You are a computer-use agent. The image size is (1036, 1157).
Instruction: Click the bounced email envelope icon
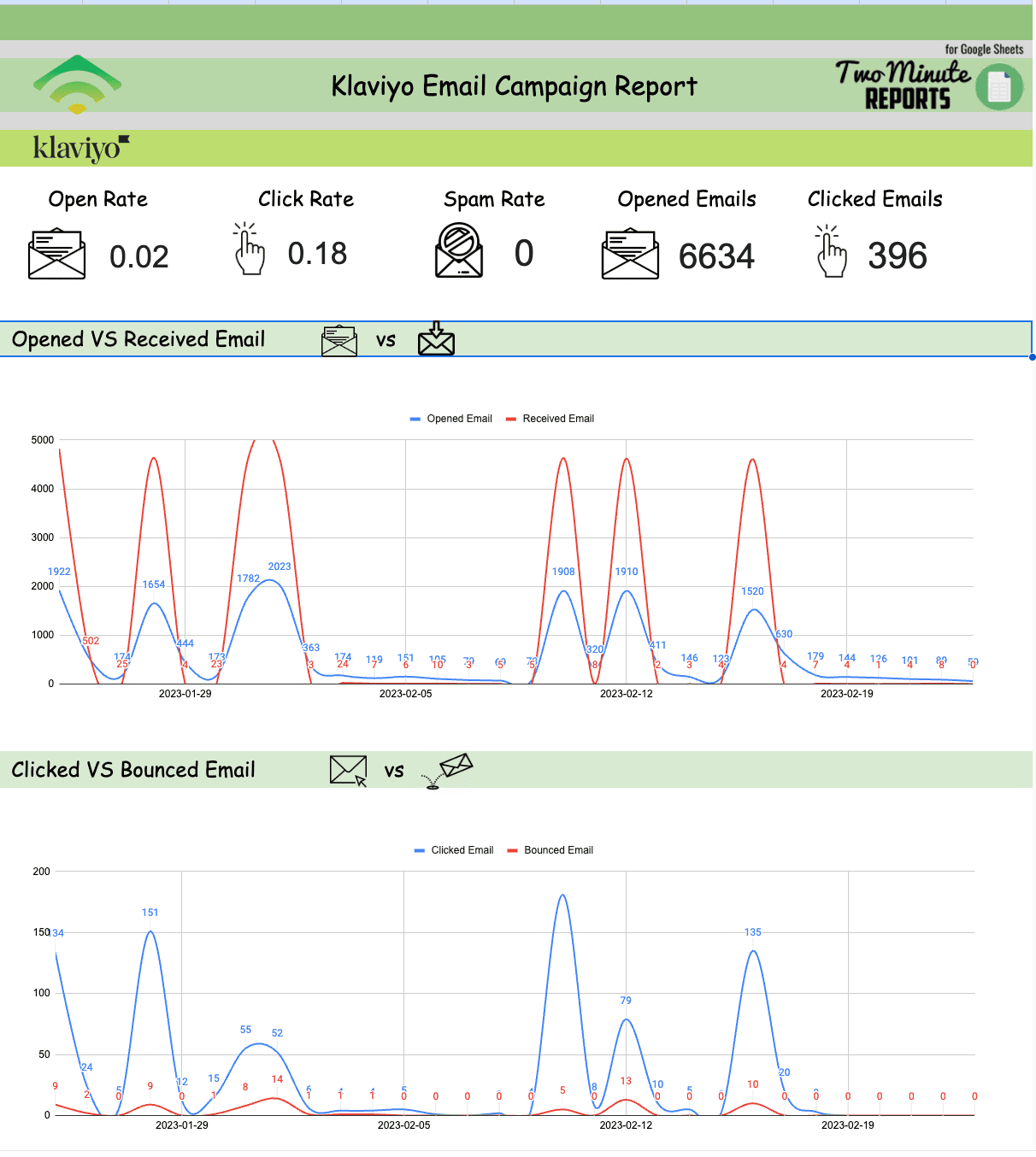(450, 769)
